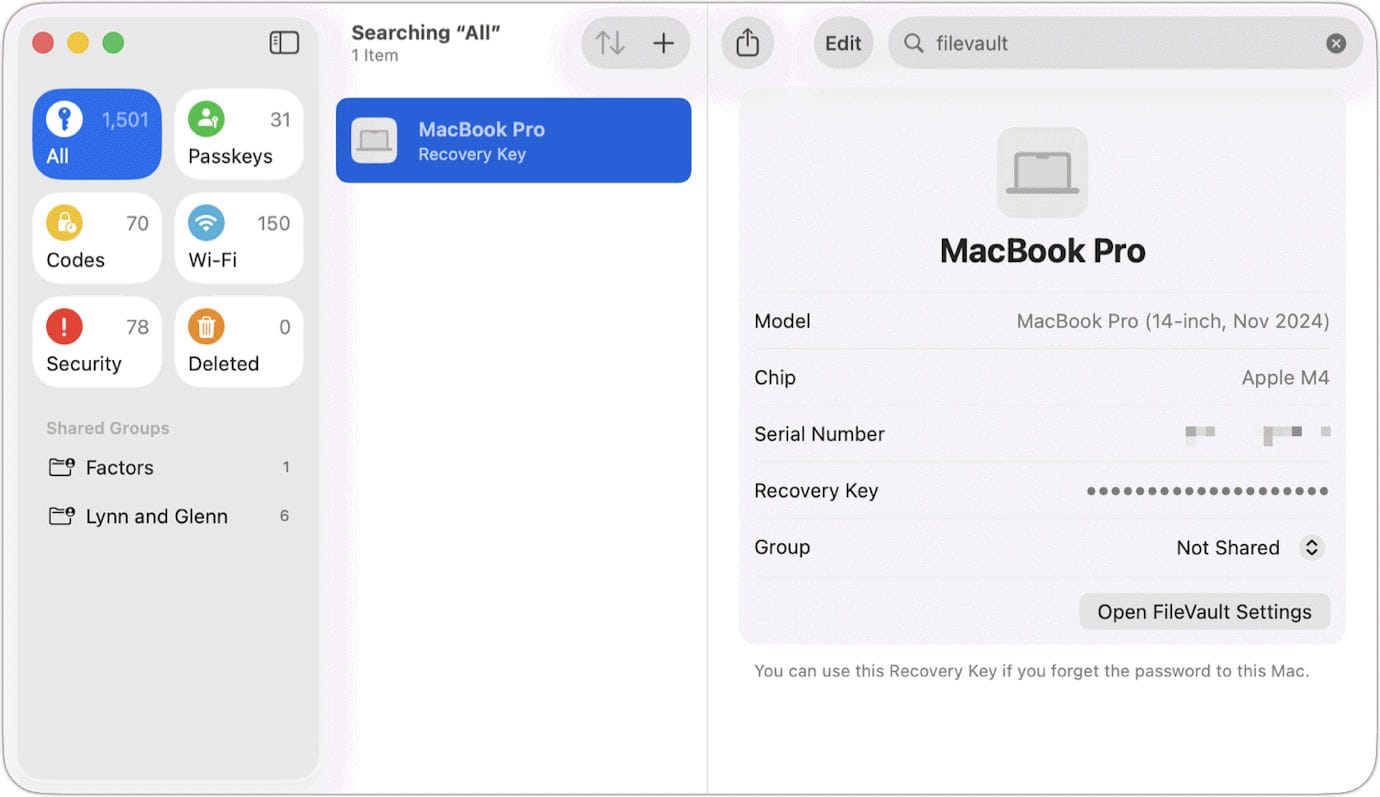Open the Factors shared group
The width and height of the screenshot is (1380, 797).
(120, 468)
